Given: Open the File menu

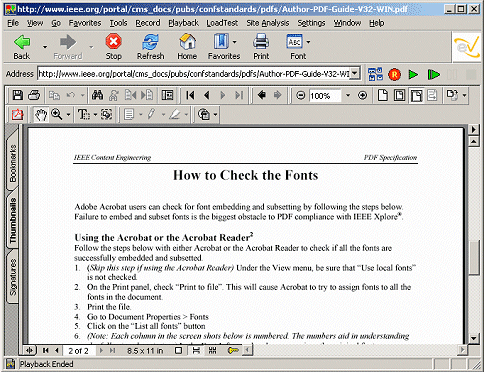Looking at the screenshot, I should [x=13, y=23].
